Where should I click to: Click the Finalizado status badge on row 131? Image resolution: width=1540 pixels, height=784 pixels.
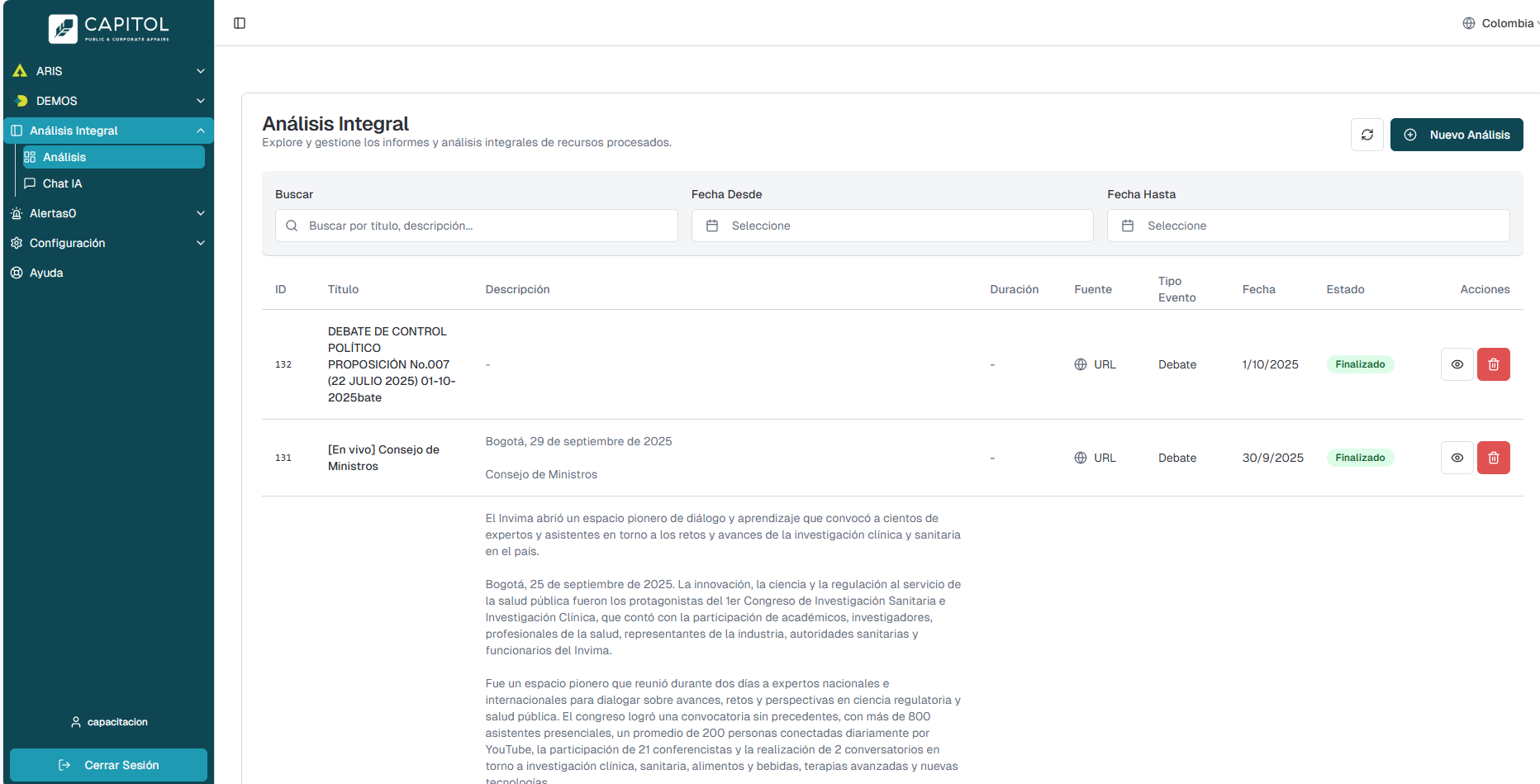pyautogui.click(x=1360, y=457)
